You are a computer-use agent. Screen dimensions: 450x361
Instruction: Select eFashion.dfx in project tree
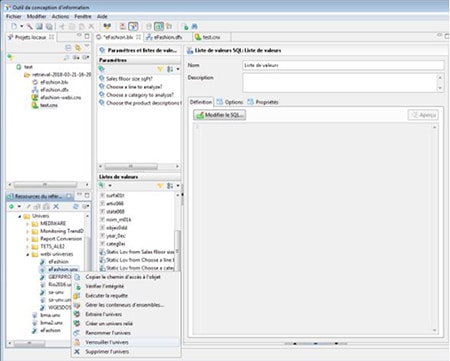coord(50,90)
